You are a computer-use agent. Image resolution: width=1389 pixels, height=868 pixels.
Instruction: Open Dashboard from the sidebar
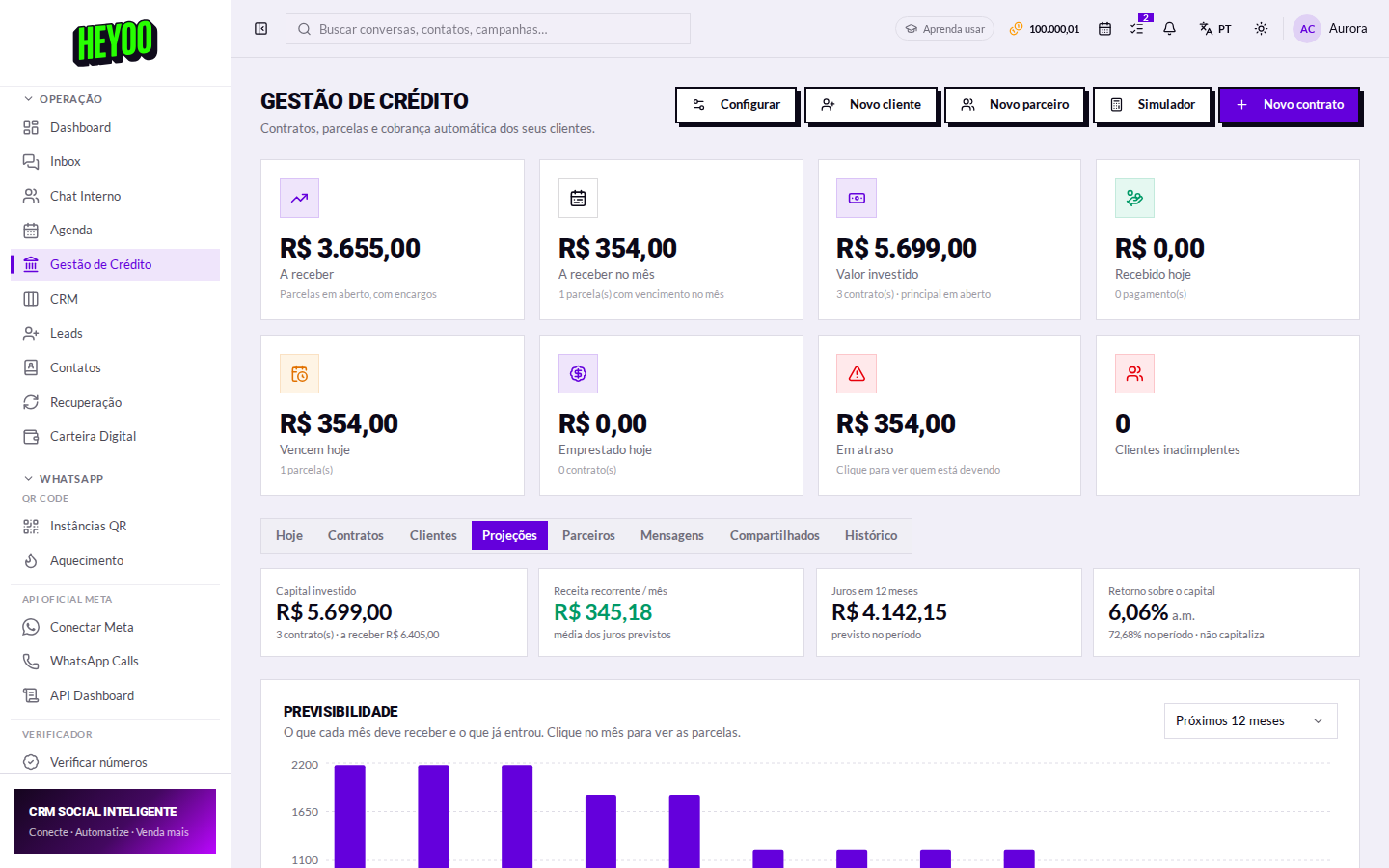(x=115, y=127)
